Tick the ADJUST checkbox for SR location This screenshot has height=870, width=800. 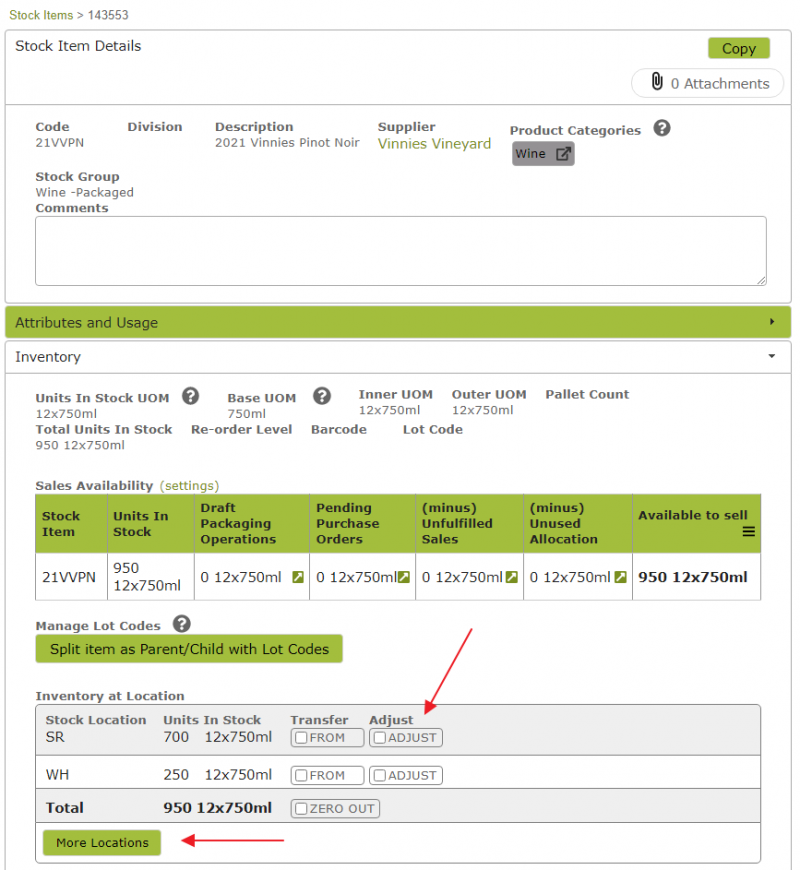coord(380,738)
